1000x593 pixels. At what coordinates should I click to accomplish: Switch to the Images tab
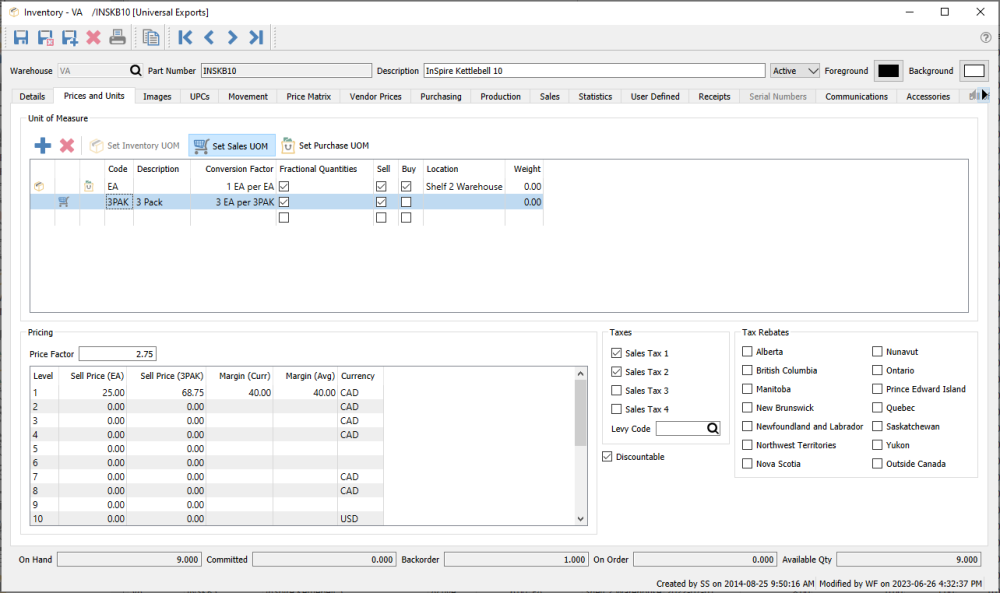[x=157, y=96]
